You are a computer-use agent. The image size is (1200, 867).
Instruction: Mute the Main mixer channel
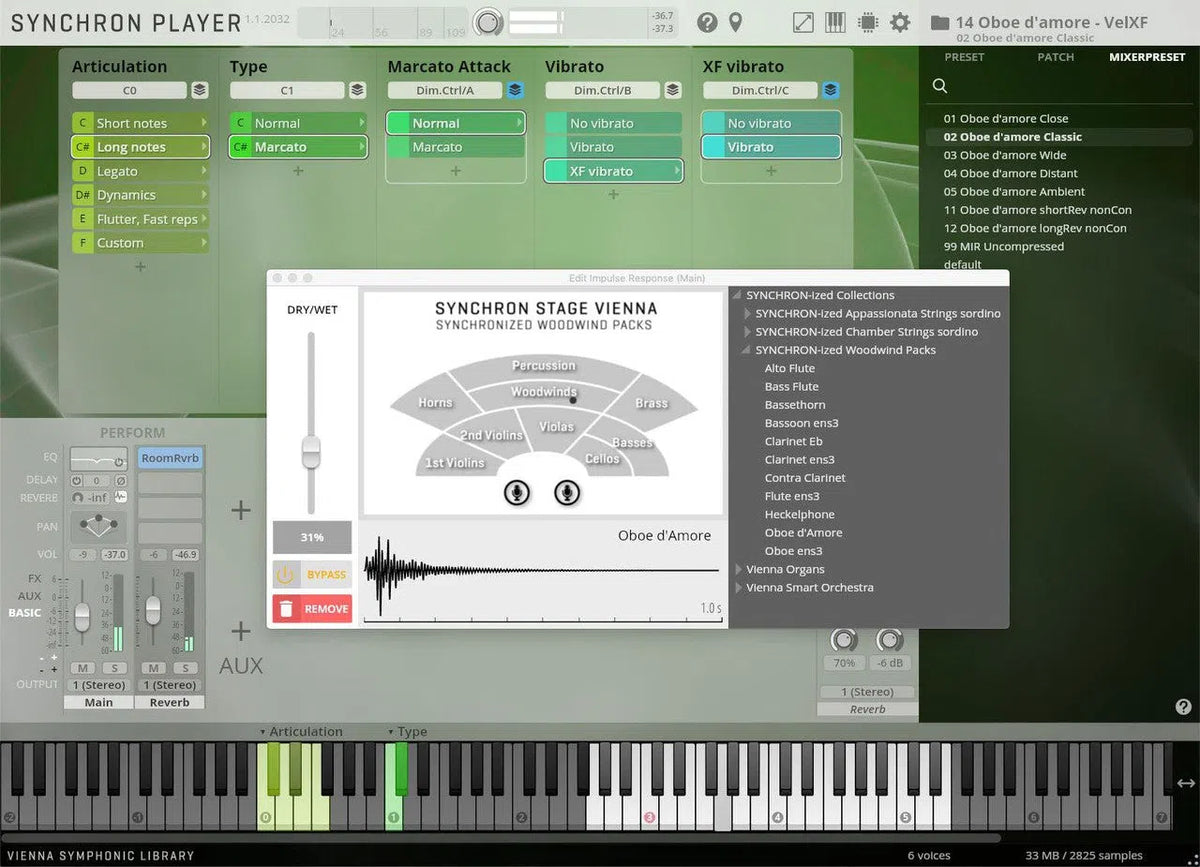pyautogui.click(x=83, y=667)
